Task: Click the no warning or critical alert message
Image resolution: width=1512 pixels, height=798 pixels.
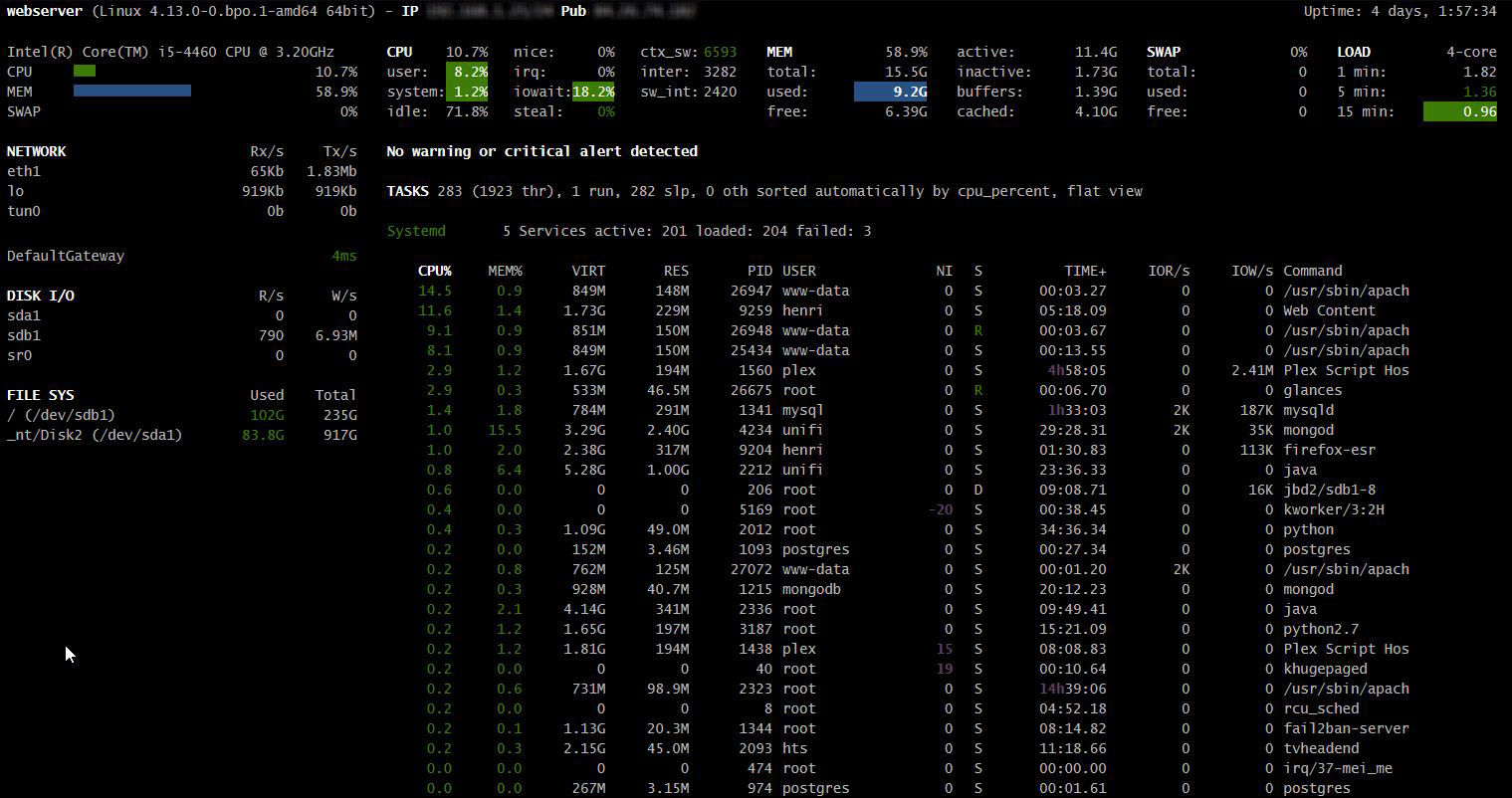Action: click(x=541, y=151)
